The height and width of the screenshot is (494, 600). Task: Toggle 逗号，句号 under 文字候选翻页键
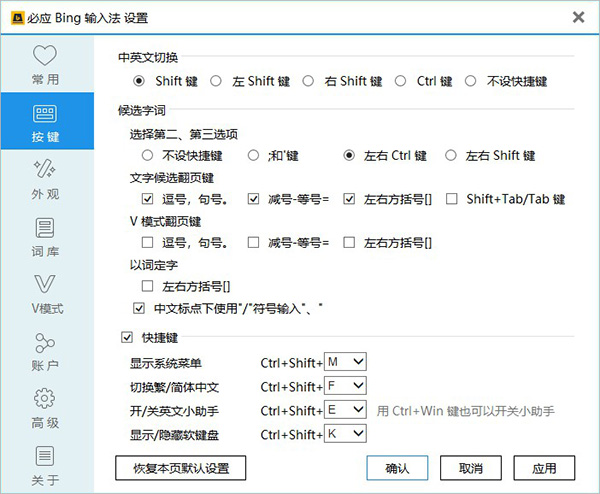pyautogui.click(x=147, y=199)
